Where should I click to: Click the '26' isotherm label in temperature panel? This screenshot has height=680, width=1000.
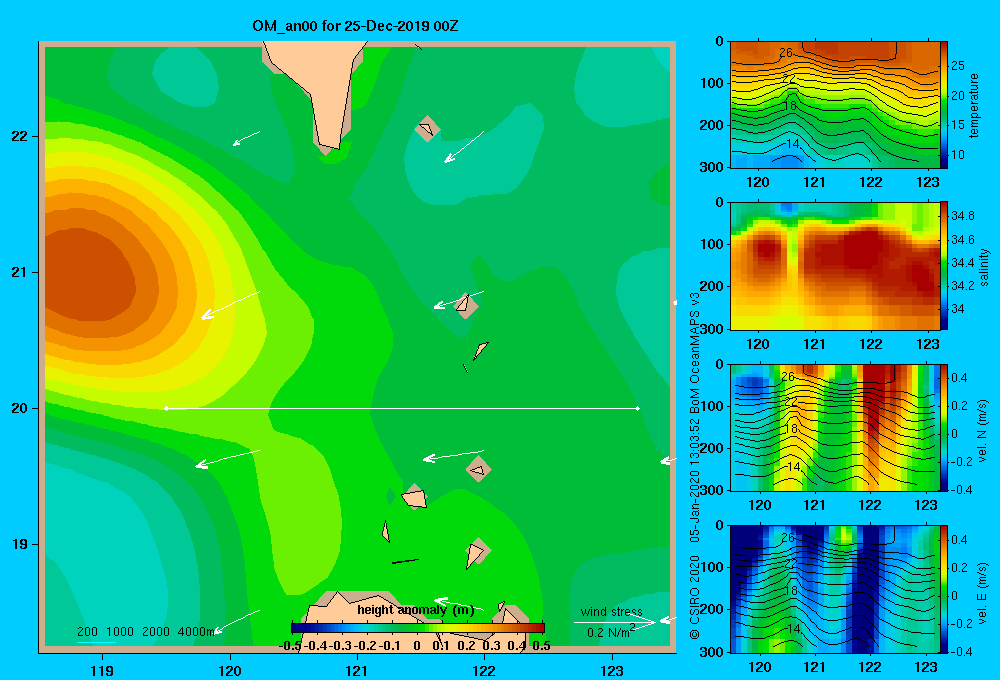pyautogui.click(x=786, y=52)
